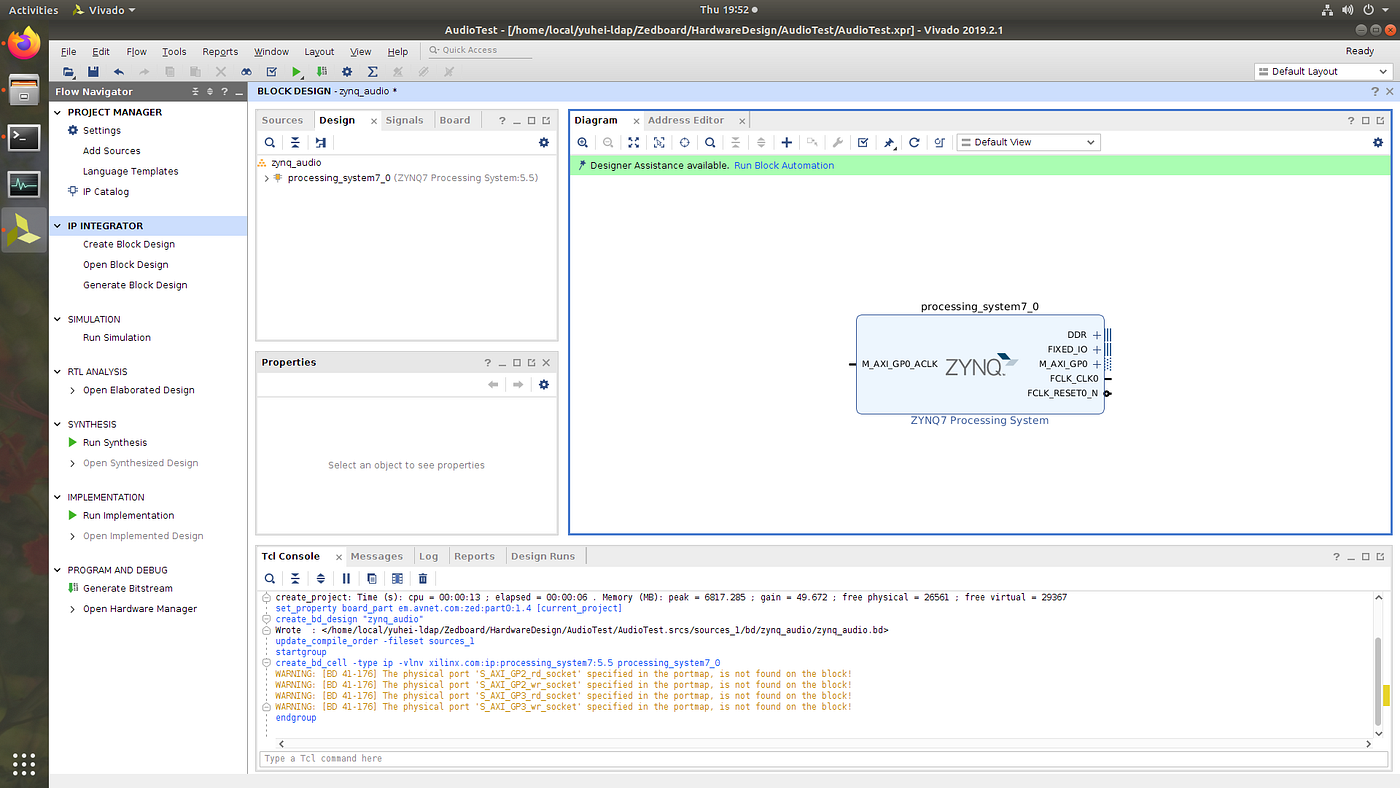Click the Save icon in main toolbar
The image size is (1400, 788).
click(x=93, y=72)
